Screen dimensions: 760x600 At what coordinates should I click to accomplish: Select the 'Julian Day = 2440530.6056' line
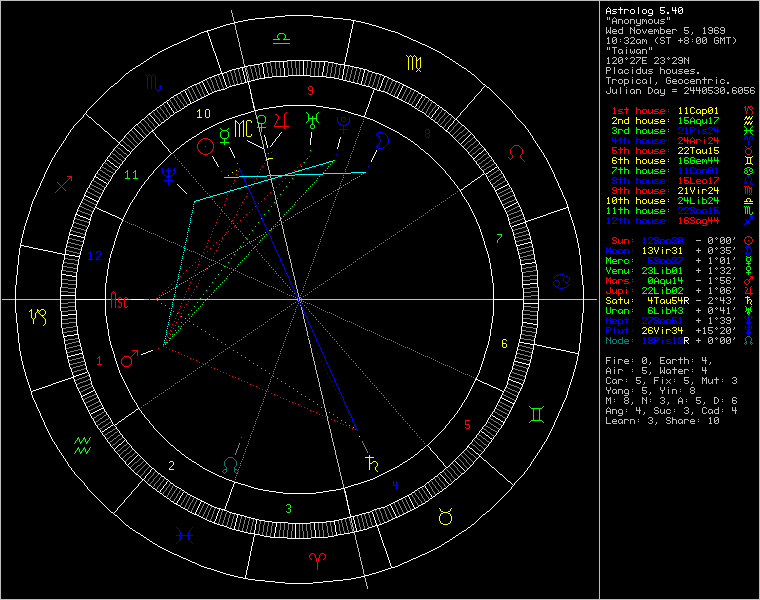[681, 91]
